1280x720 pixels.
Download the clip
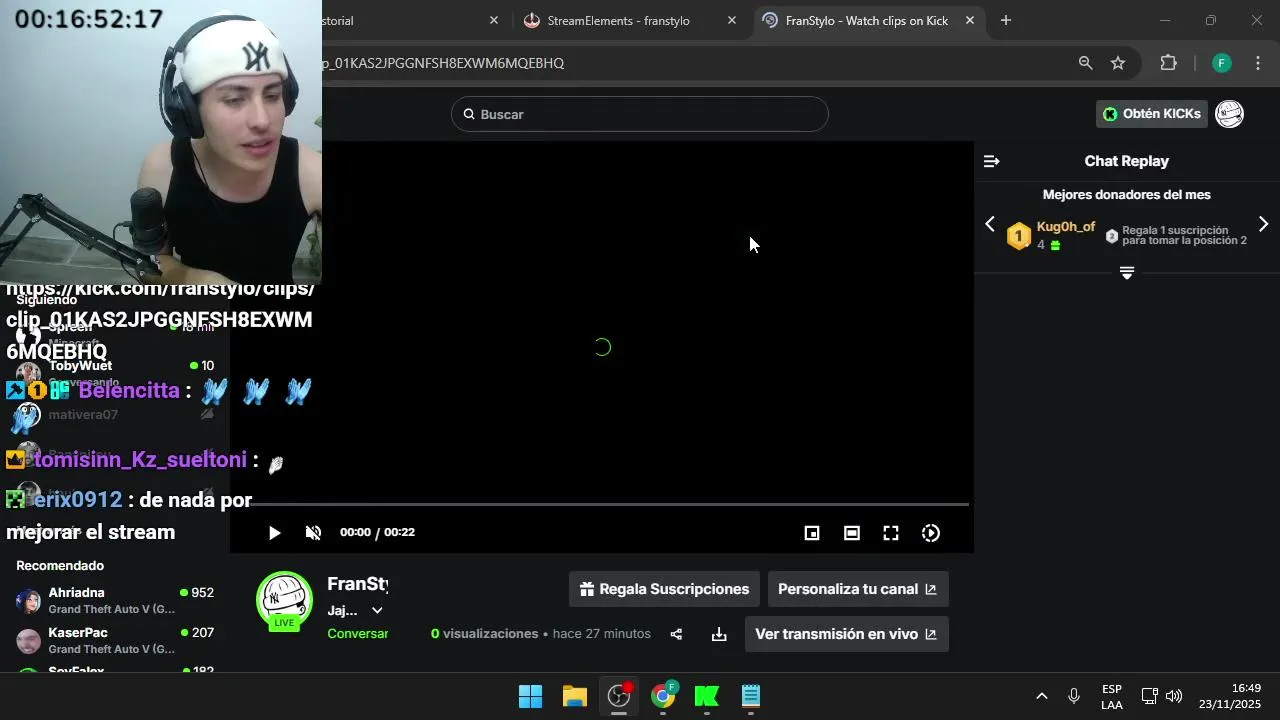[x=719, y=634]
